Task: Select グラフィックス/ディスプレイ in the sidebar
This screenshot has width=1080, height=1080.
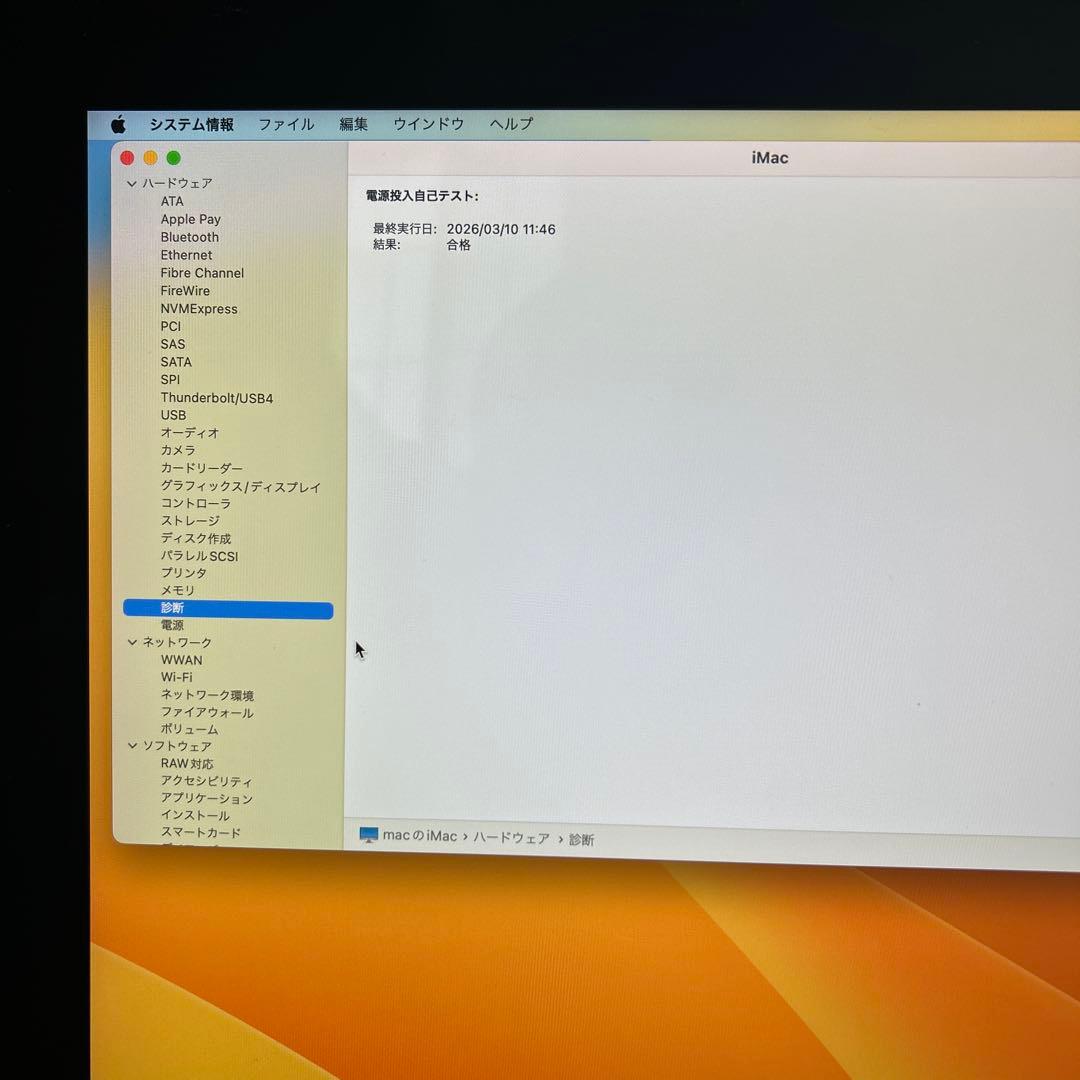Action: coord(241,487)
